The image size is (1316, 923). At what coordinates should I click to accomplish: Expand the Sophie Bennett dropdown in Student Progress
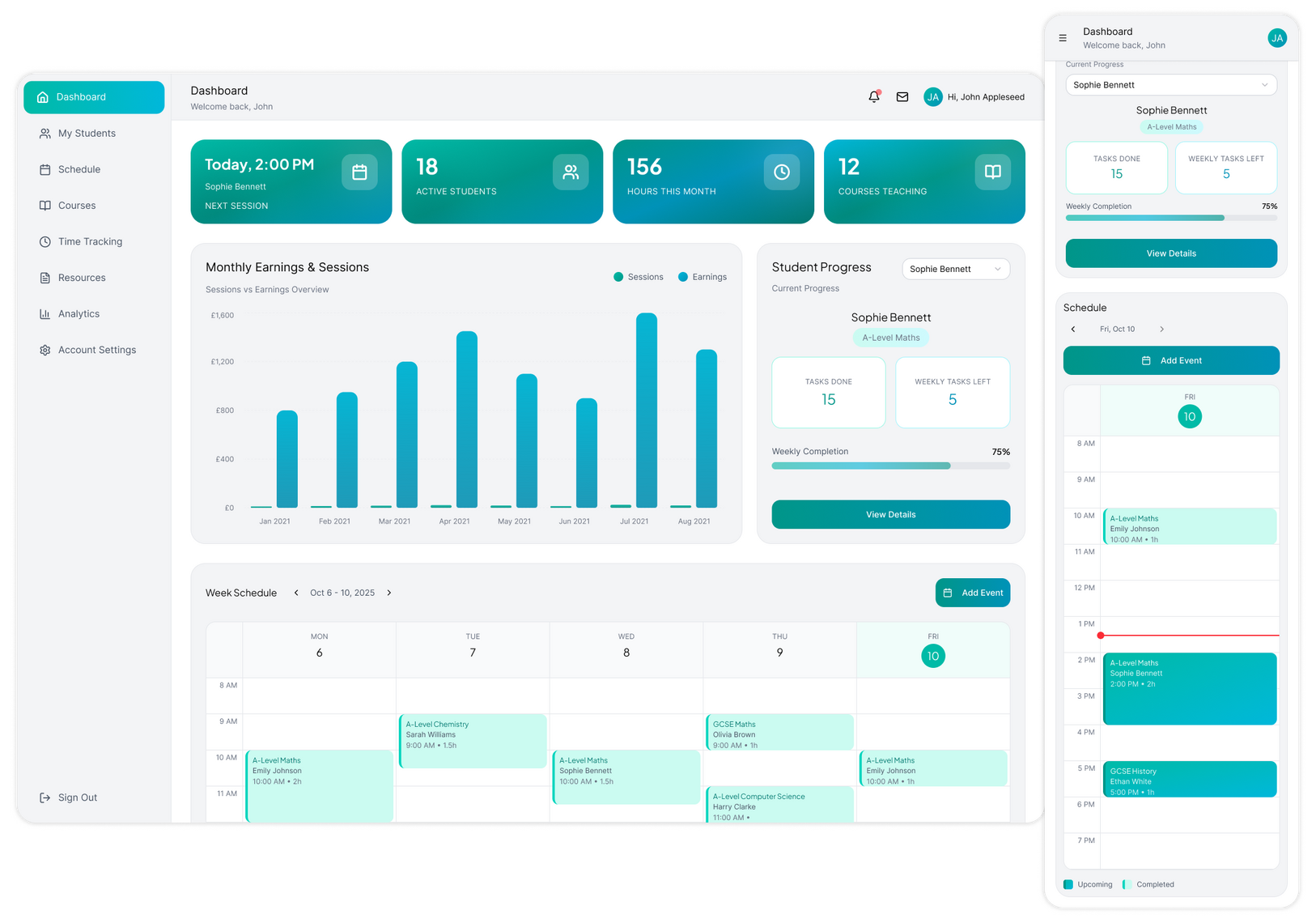[x=955, y=269]
